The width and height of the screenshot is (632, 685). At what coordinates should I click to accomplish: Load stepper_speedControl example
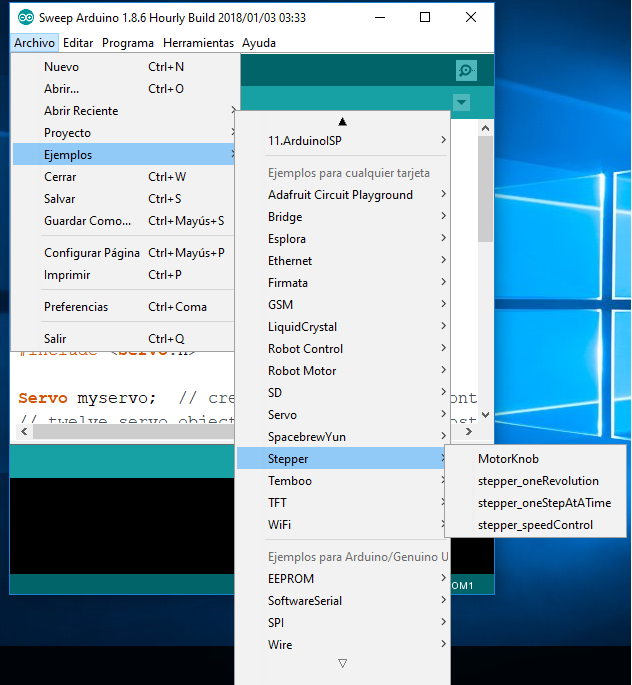click(535, 525)
